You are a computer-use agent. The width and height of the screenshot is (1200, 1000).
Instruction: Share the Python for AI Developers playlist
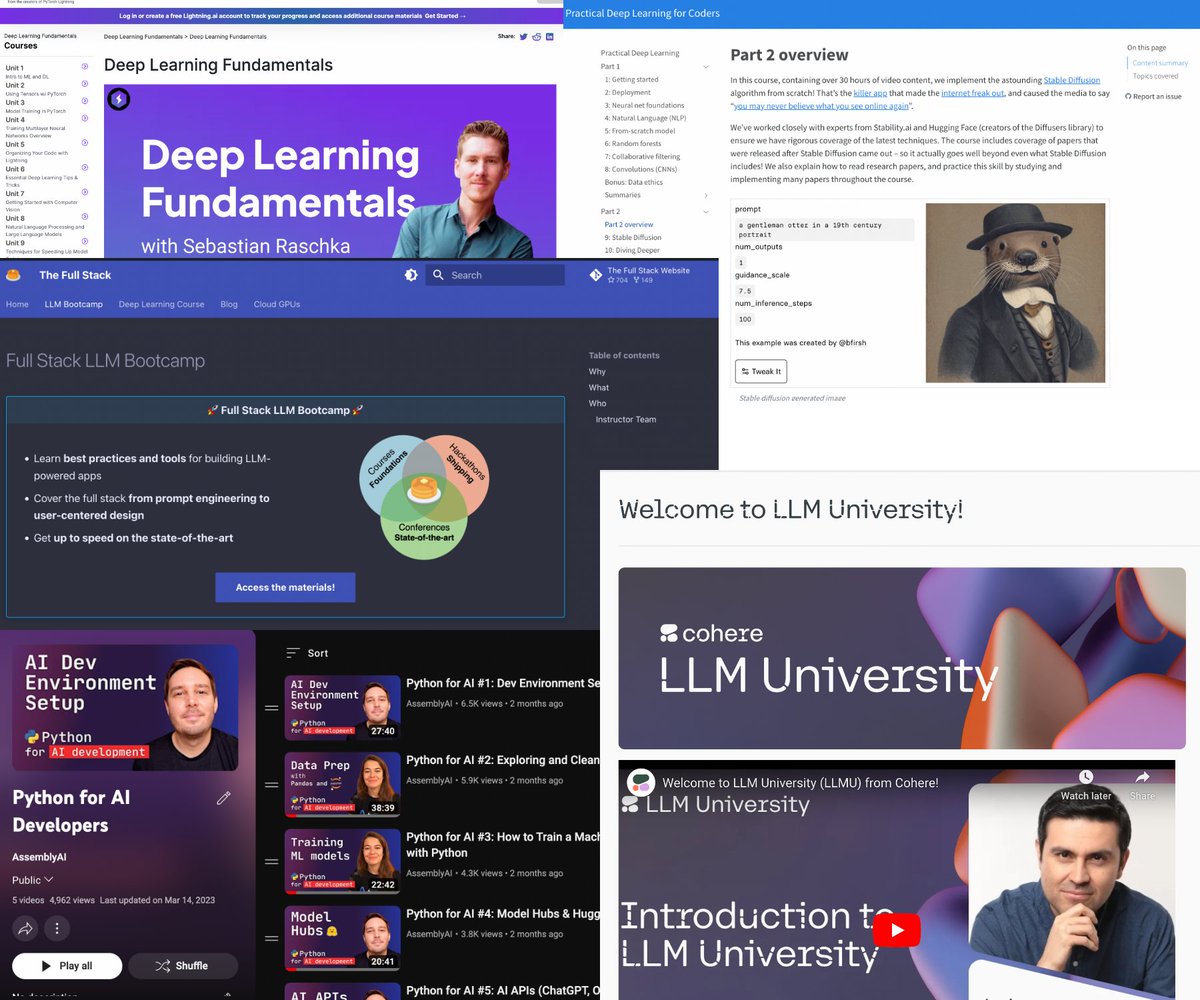coord(25,928)
